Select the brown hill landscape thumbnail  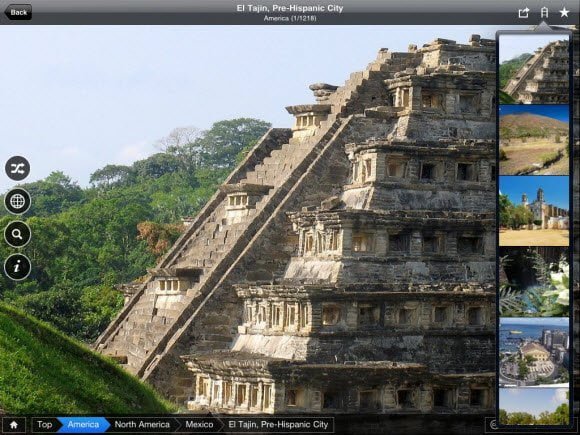[x=534, y=140]
